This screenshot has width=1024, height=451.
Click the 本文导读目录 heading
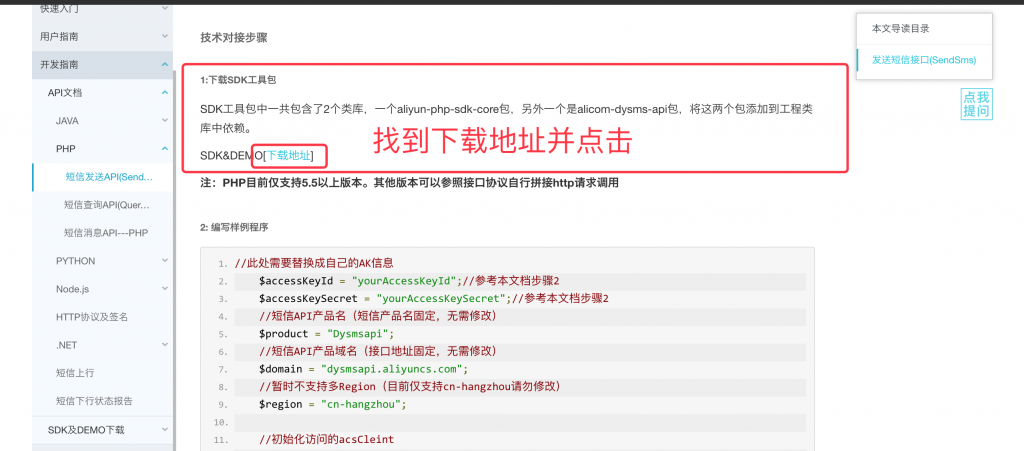(901, 28)
